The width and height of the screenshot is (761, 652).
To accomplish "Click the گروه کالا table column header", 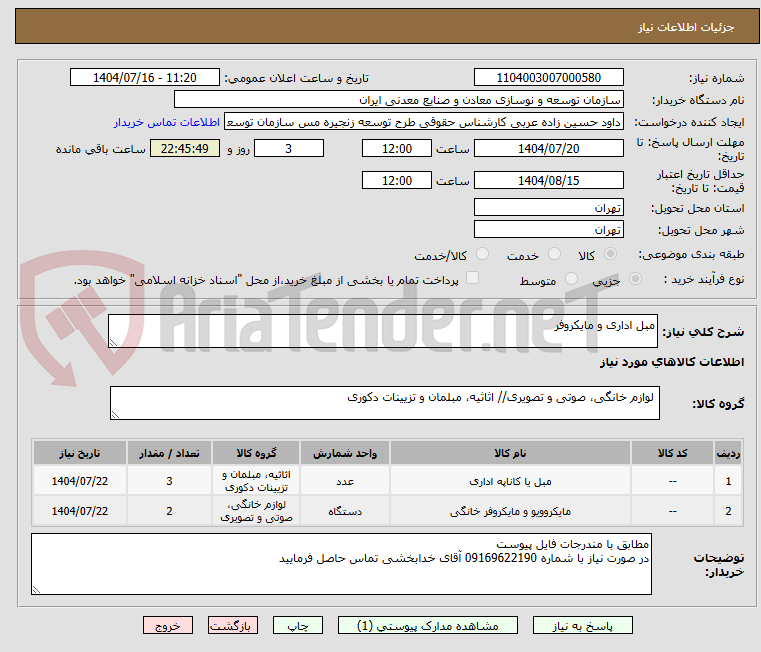I will 256,453.
